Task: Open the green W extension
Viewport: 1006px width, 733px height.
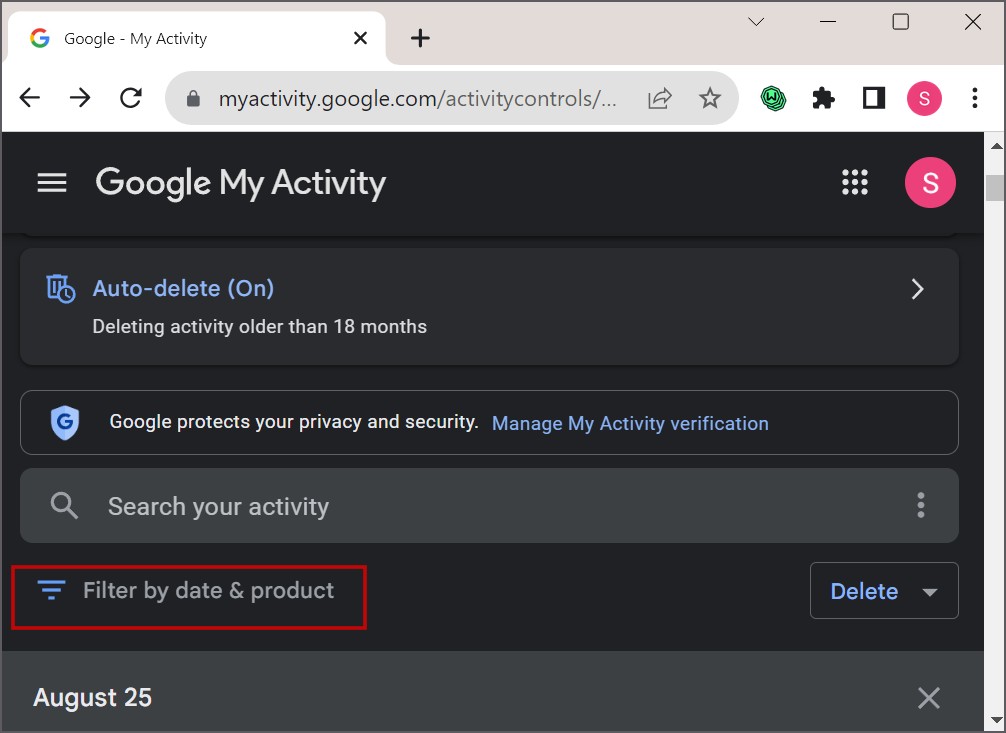Action: (x=773, y=98)
